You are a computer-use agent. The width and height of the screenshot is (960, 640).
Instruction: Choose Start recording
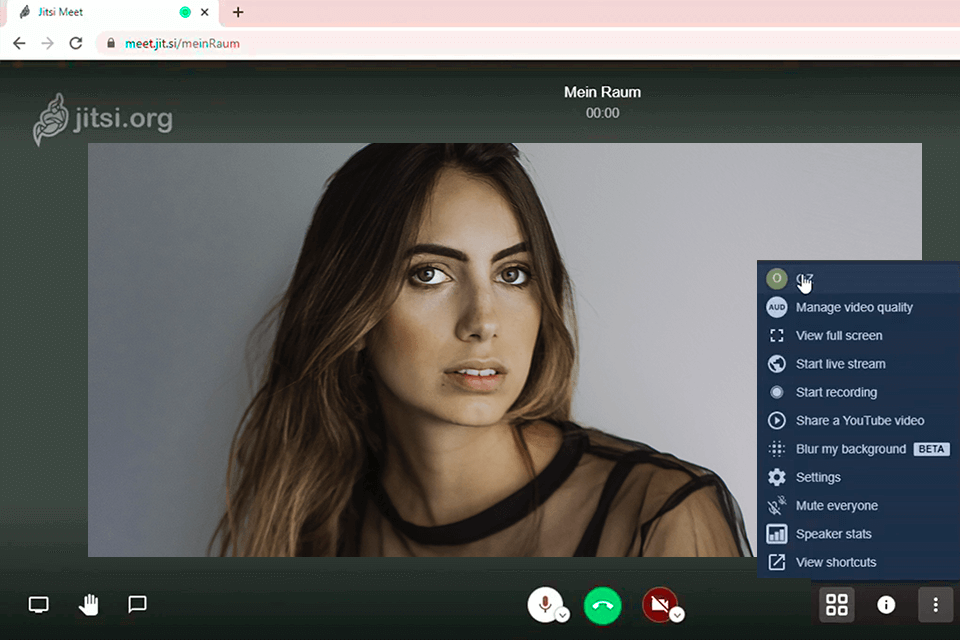(858, 392)
